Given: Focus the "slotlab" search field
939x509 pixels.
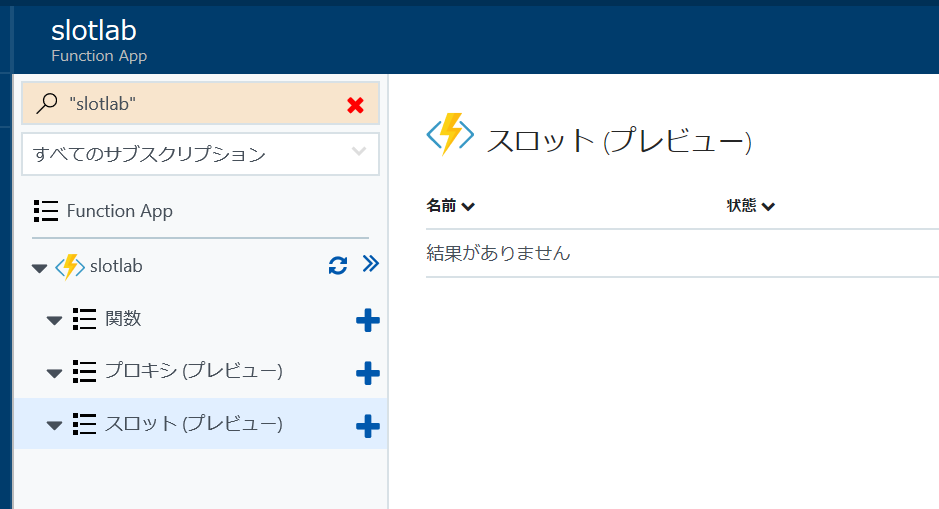Looking at the screenshot, I should (201, 104).
